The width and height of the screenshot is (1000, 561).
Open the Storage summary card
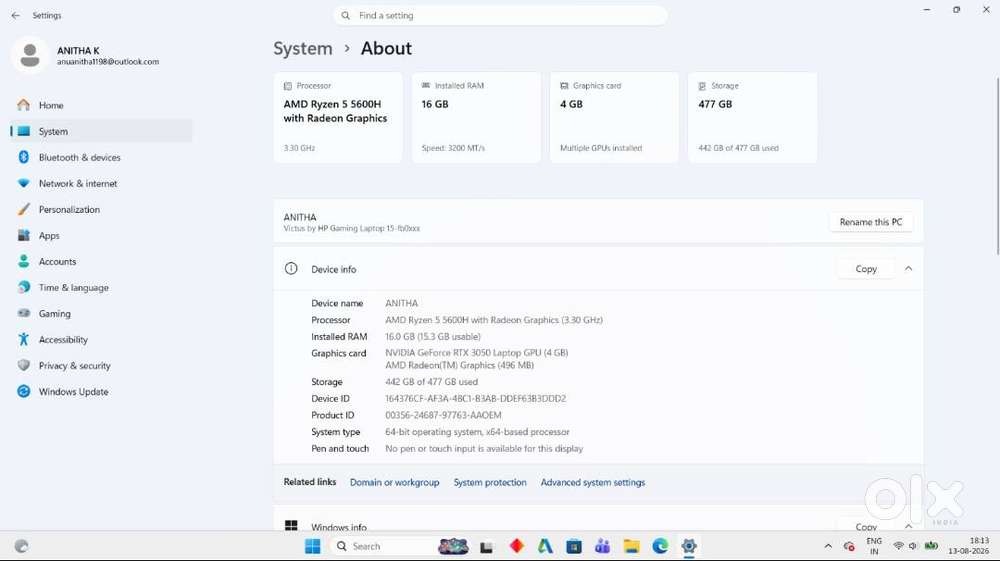pos(753,117)
